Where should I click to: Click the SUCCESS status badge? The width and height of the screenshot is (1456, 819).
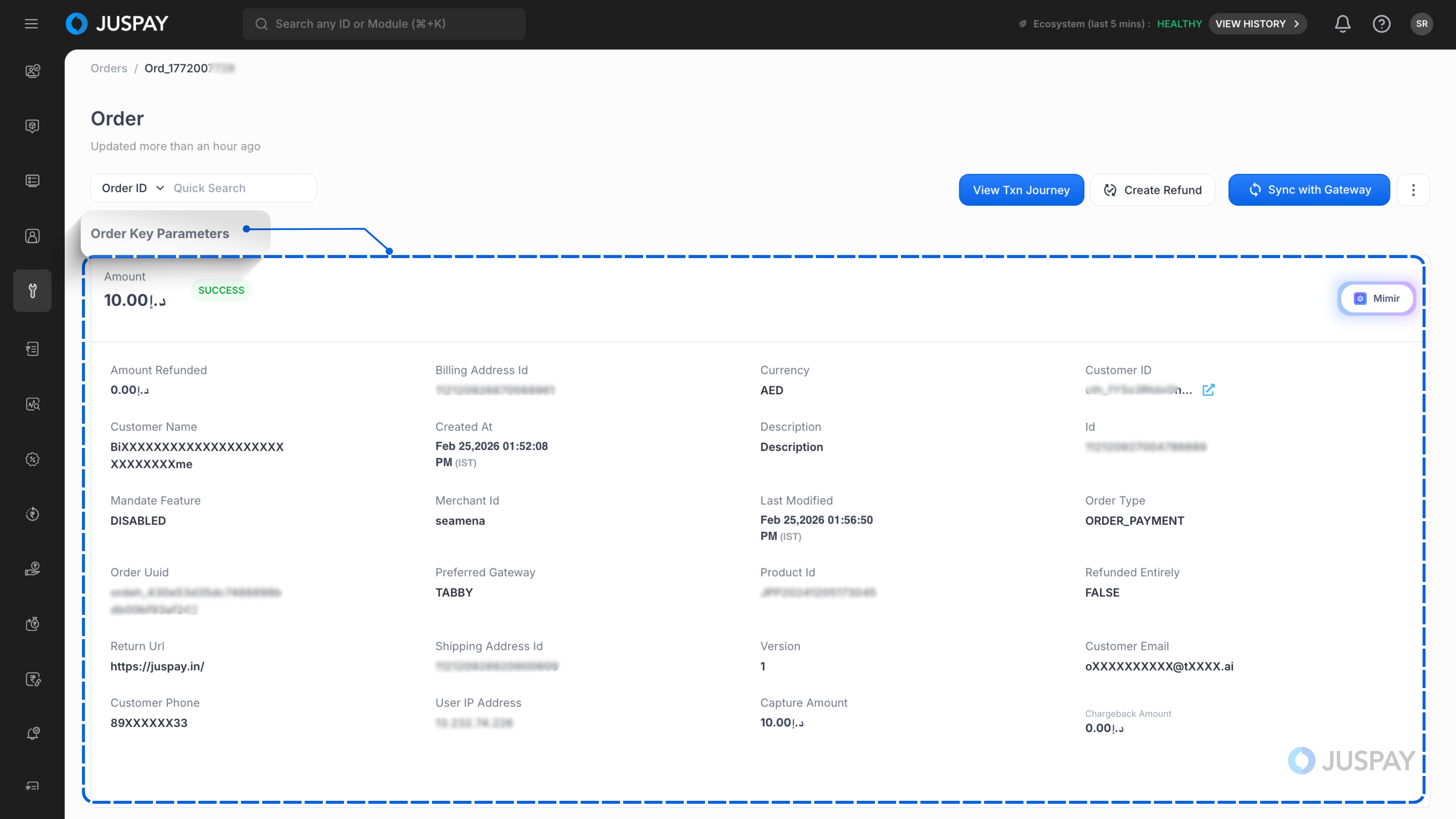tap(221, 290)
